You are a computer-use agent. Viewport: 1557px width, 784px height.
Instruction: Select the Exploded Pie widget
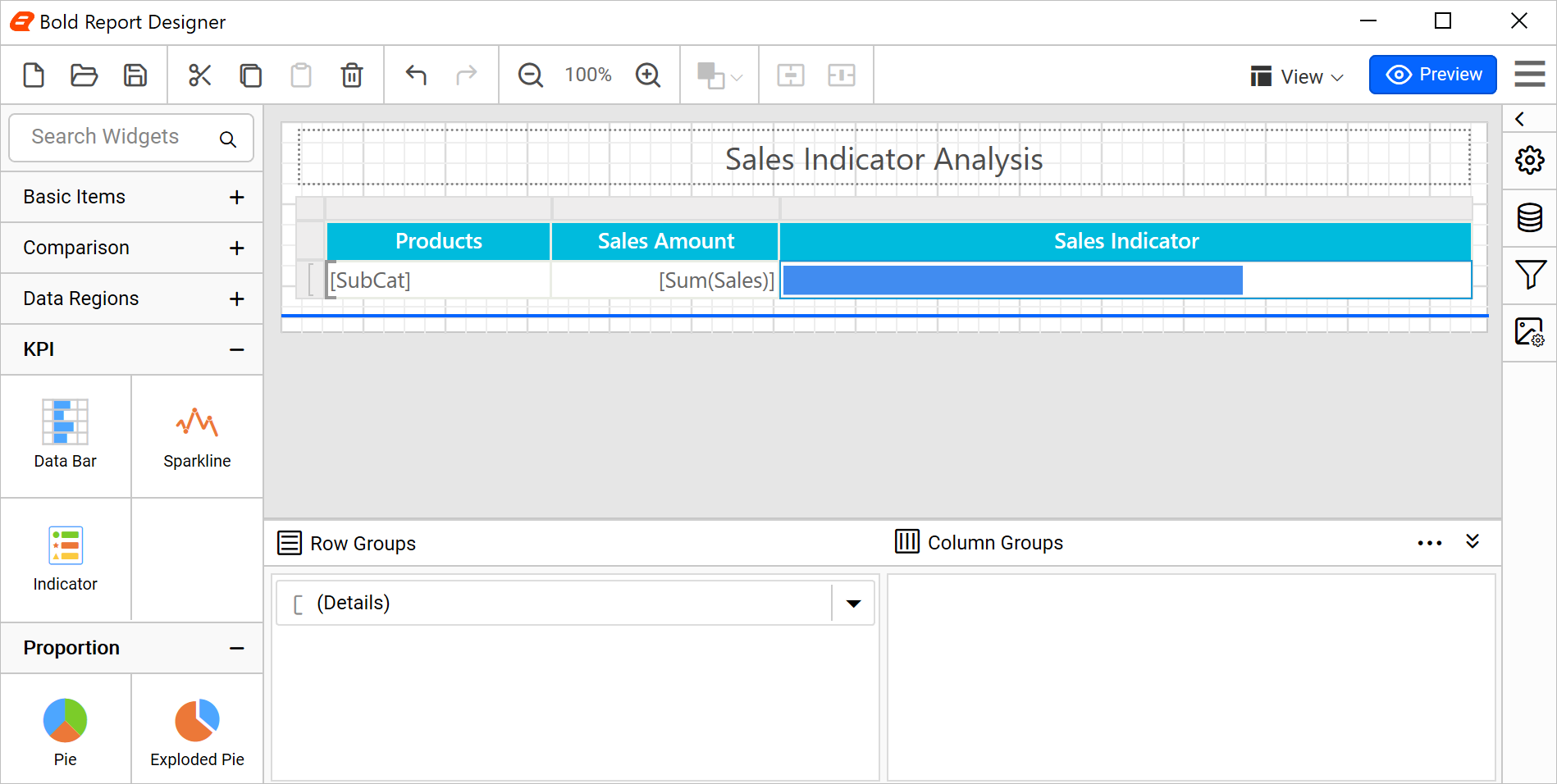(197, 728)
